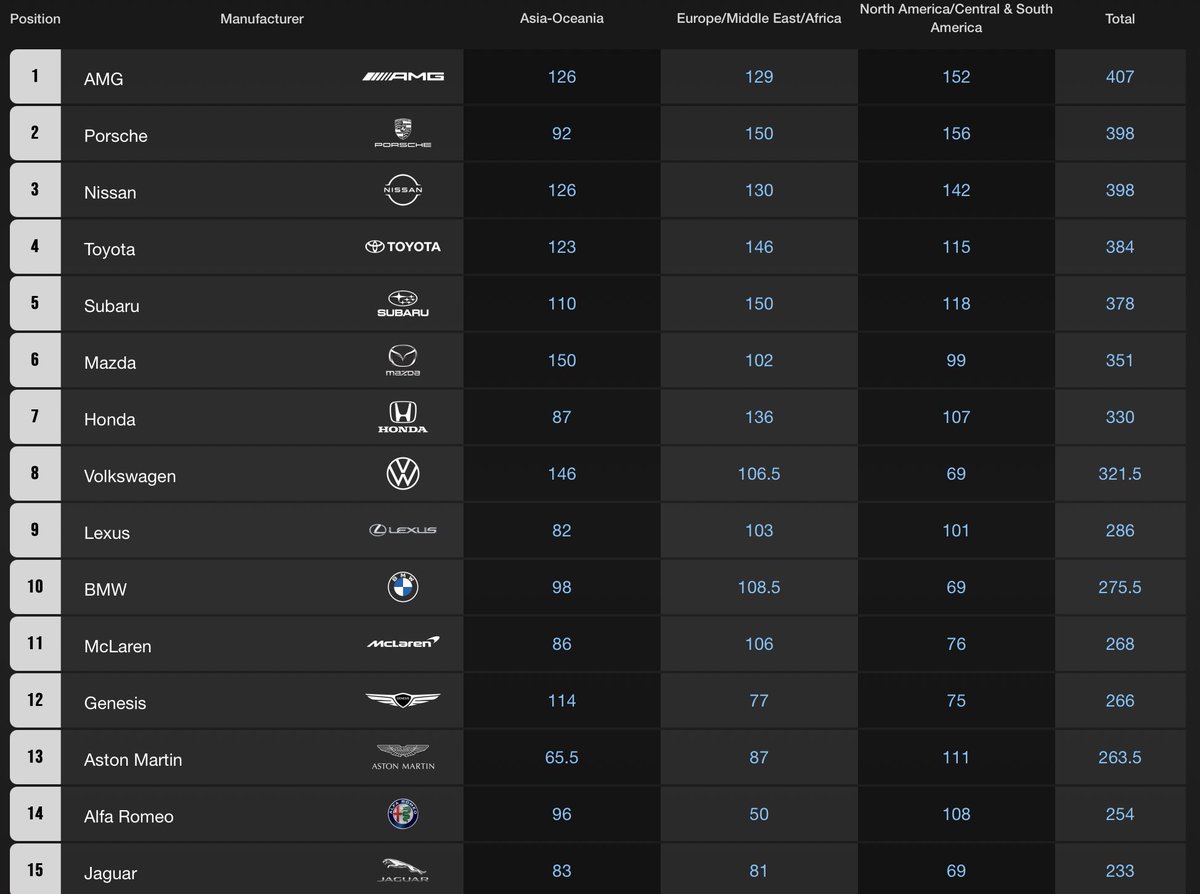This screenshot has width=1200, height=894.
Task: Click the Lexus logo
Action: click(403, 530)
